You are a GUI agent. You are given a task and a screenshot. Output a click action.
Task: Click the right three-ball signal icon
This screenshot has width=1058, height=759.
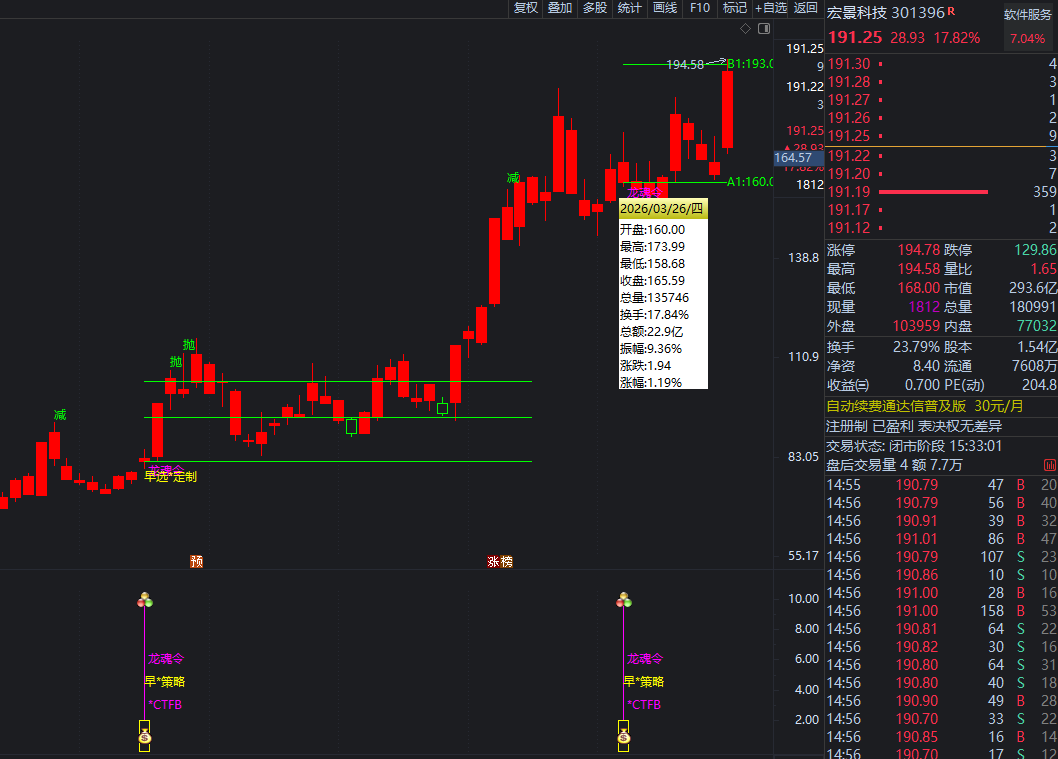point(624,600)
